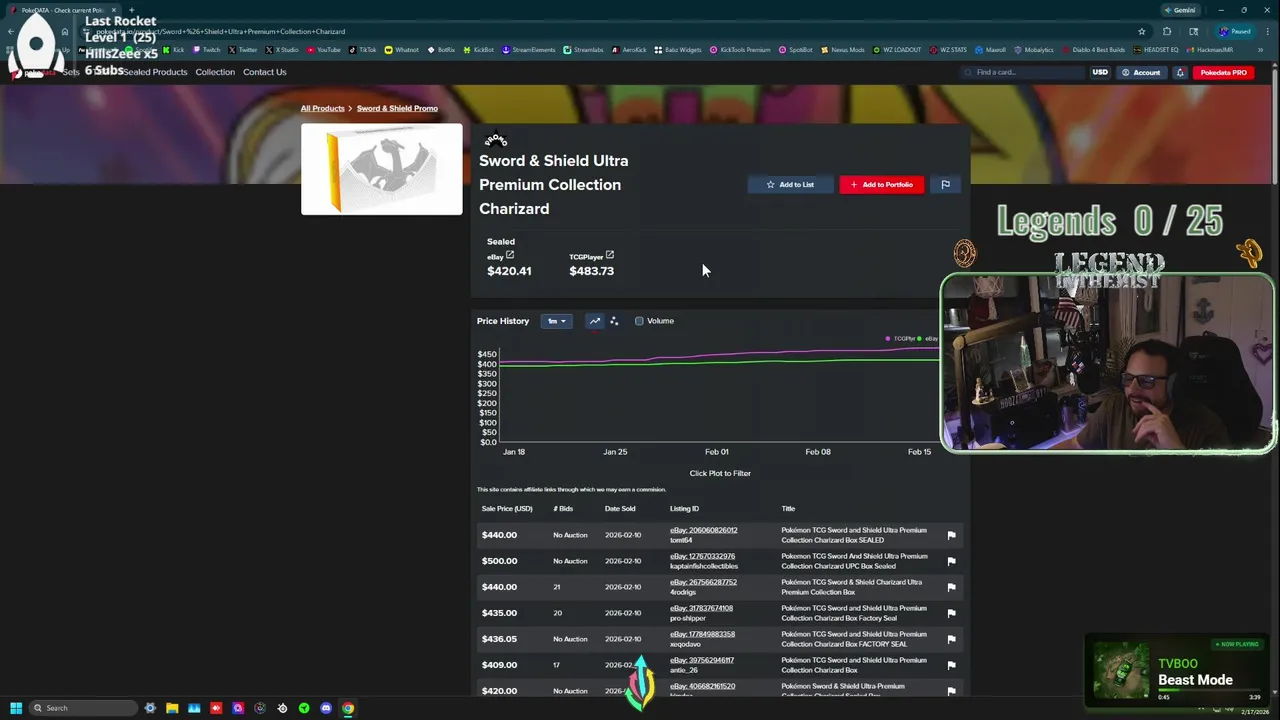Open the Sealed Products menu item
This screenshot has height=720, width=1280.
[155, 72]
